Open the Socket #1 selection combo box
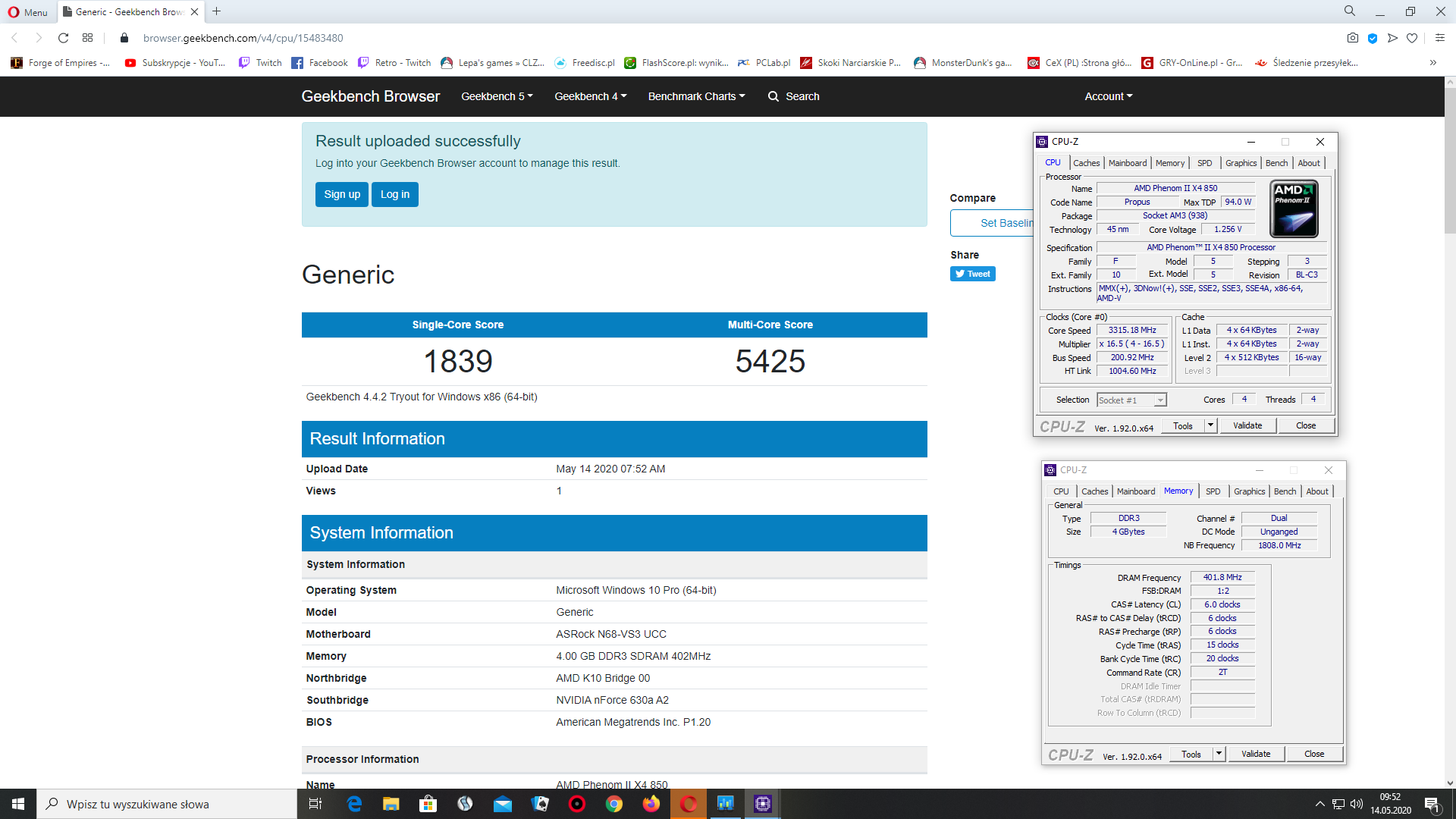The height and width of the screenshot is (819, 1456). point(1131,400)
